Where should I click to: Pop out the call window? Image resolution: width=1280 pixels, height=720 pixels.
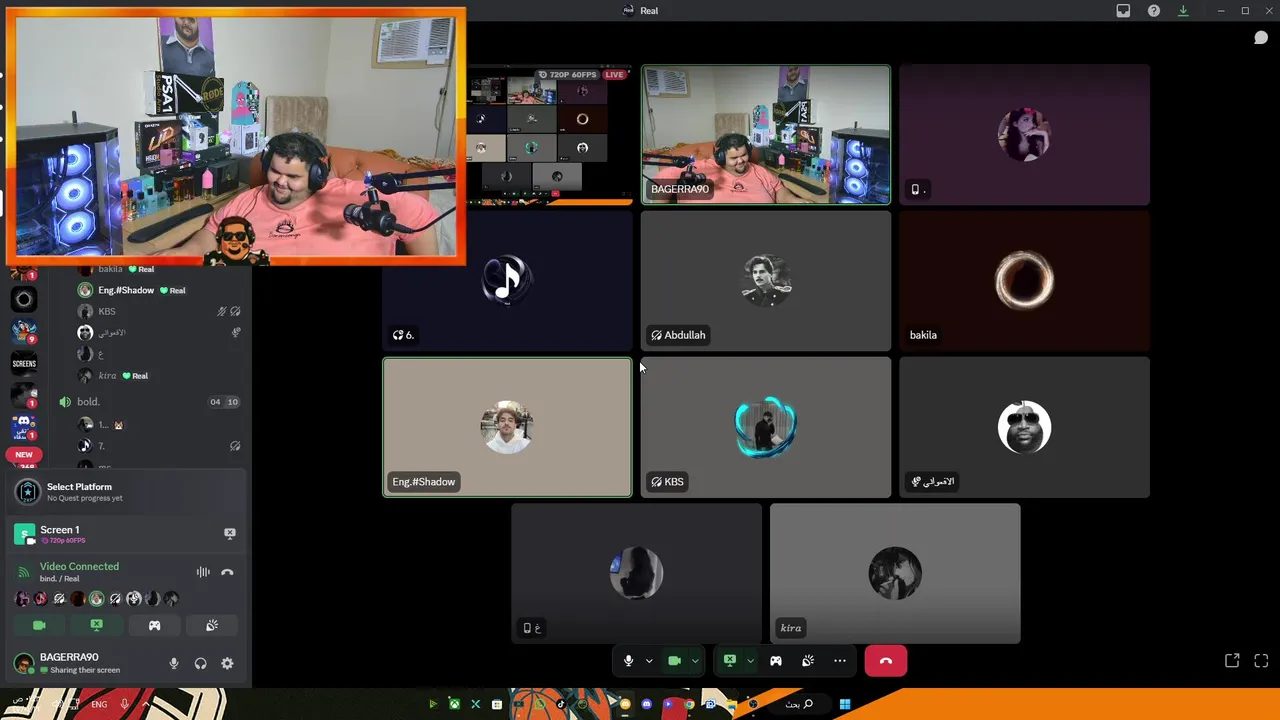click(1232, 661)
